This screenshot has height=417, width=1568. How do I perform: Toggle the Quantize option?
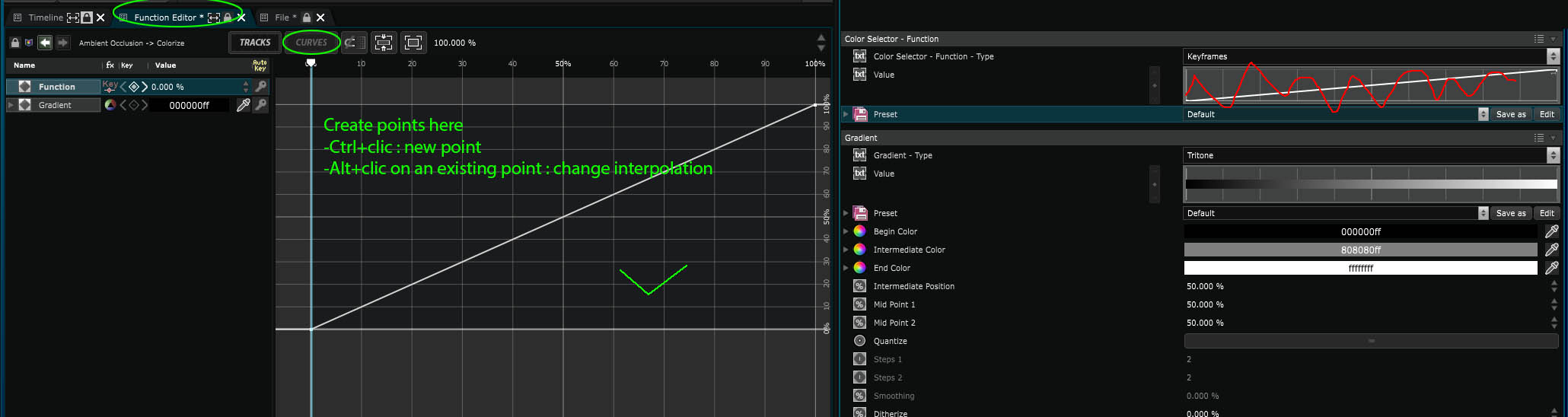click(x=1372, y=341)
